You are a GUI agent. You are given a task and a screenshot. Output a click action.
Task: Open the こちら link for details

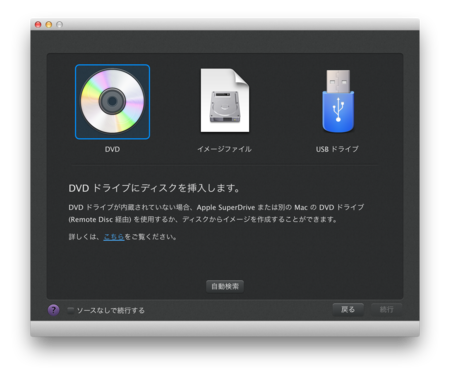pos(114,237)
